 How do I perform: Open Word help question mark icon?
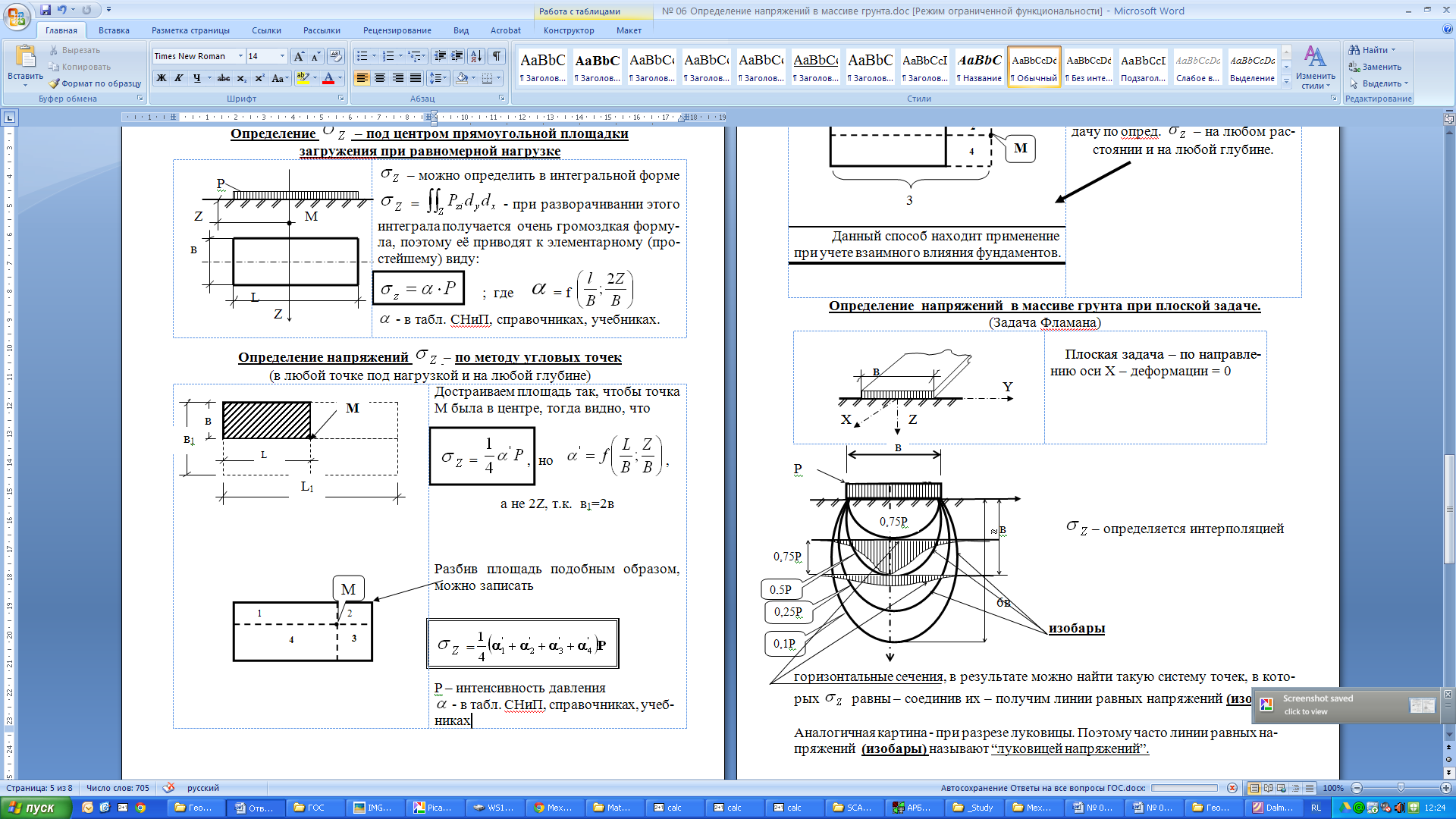(1448, 30)
